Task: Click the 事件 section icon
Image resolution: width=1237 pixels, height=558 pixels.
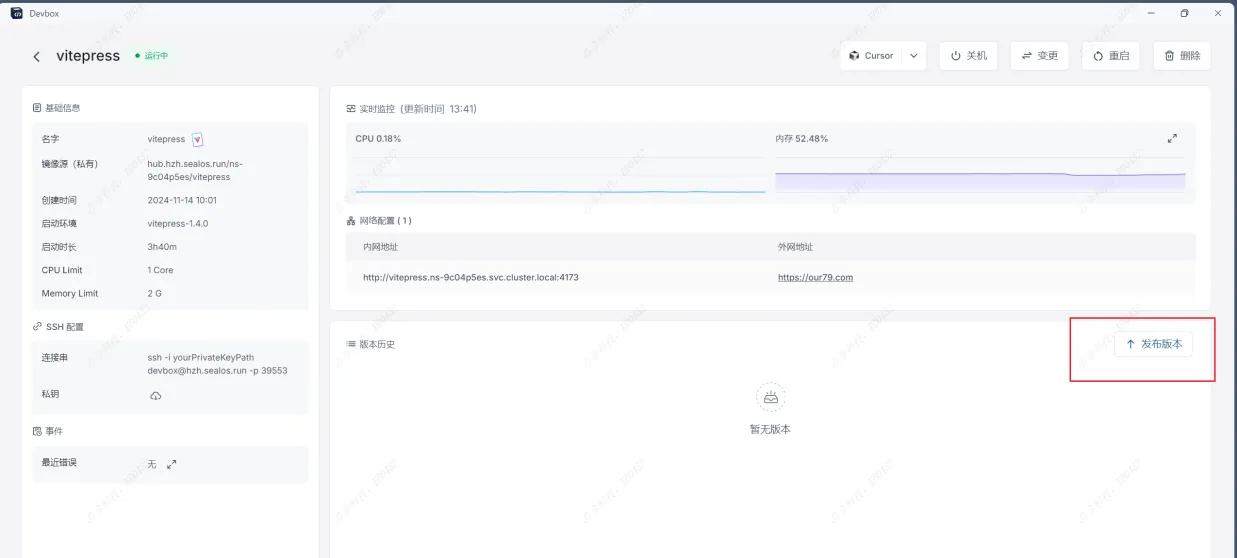Action: coord(37,431)
